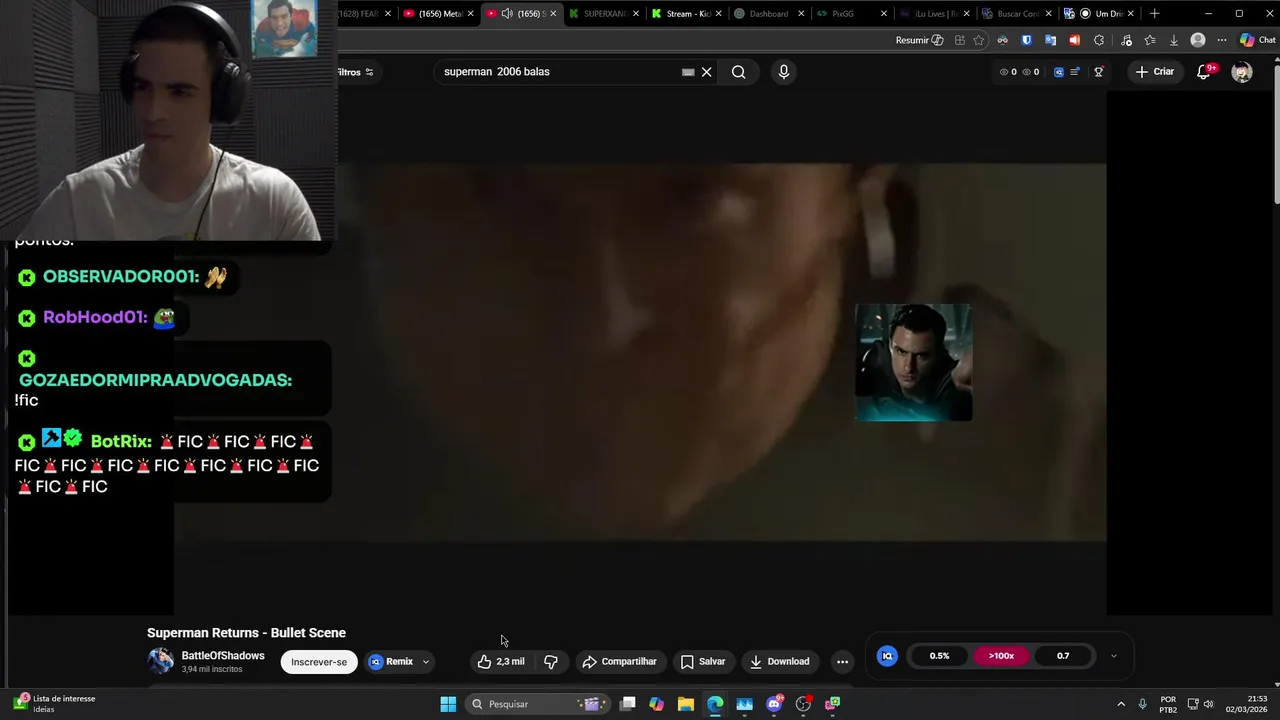Open BattleOfShadows channel avatar
The height and width of the screenshot is (720, 1280).
coord(161,661)
